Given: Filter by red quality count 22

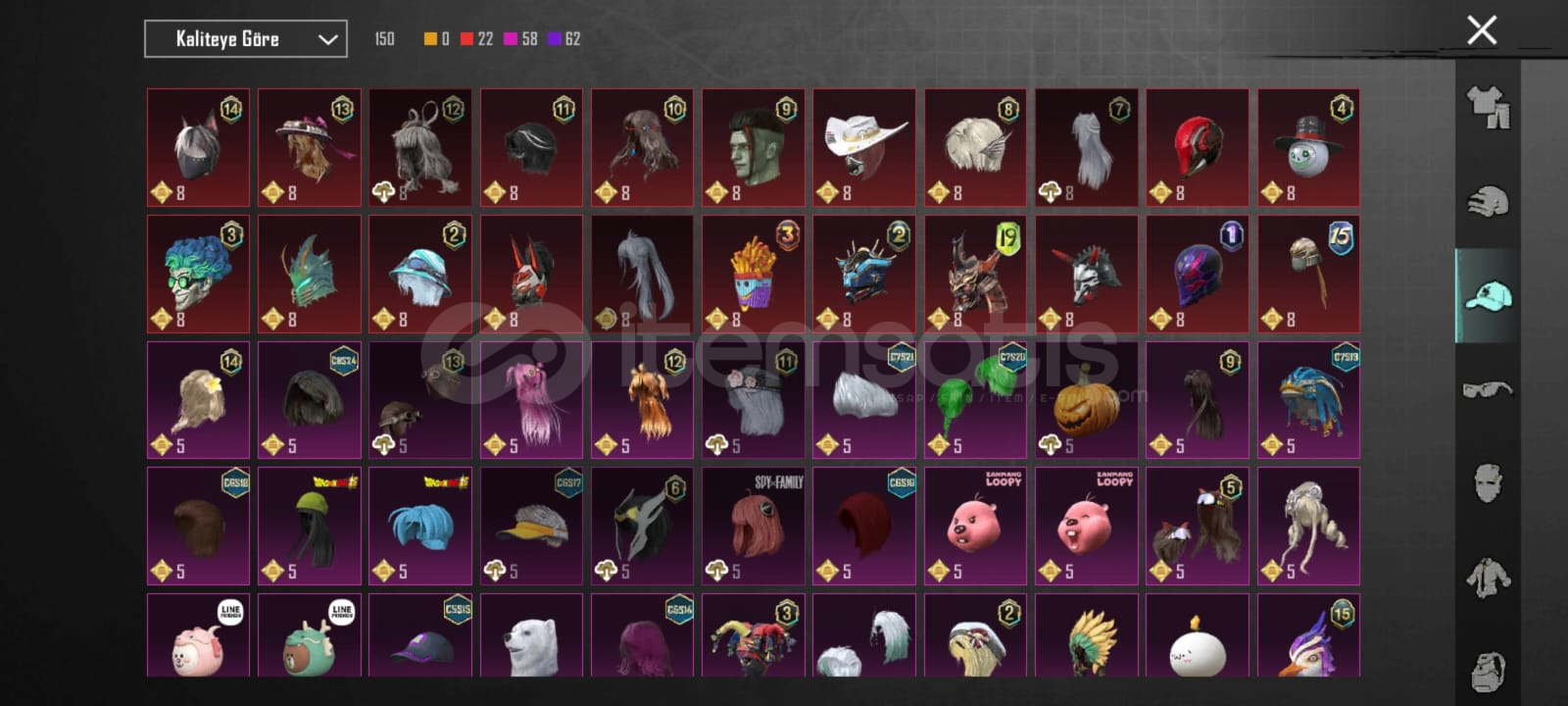Looking at the screenshot, I should tap(476, 39).
